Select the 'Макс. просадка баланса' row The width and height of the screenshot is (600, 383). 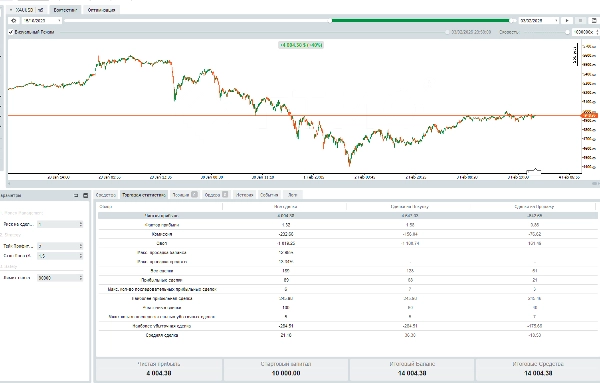pos(347,253)
